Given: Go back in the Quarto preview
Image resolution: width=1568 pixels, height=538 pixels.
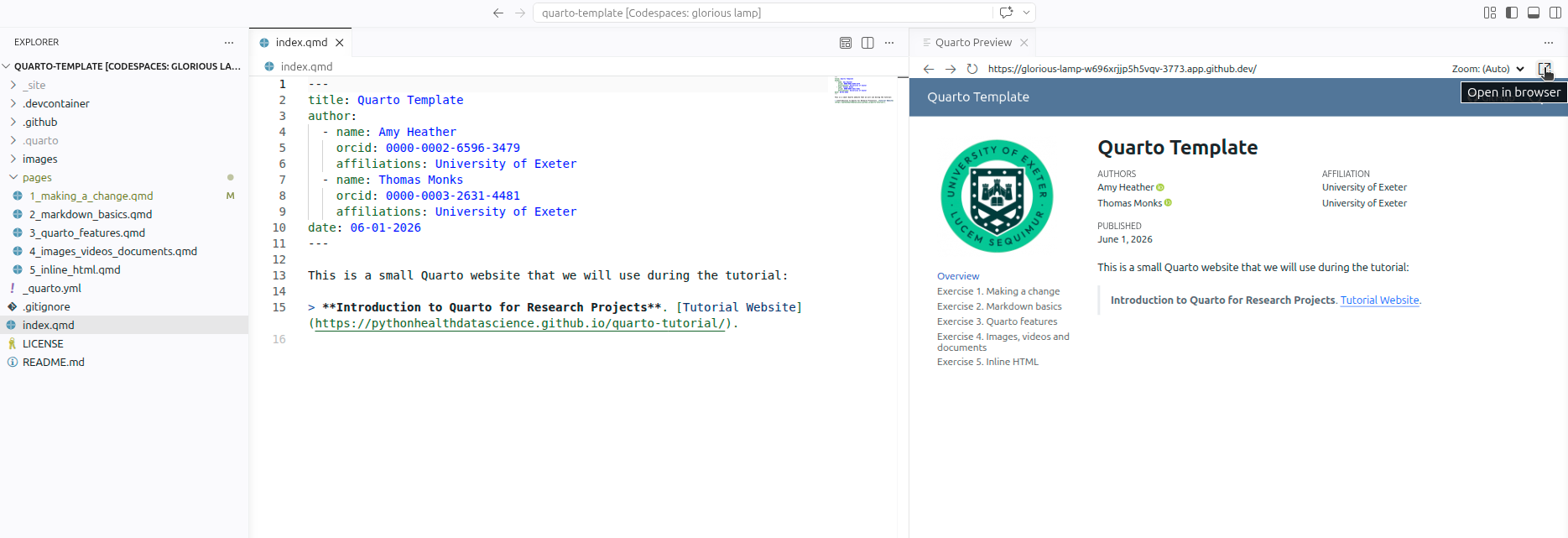Looking at the screenshot, I should tap(929, 69).
